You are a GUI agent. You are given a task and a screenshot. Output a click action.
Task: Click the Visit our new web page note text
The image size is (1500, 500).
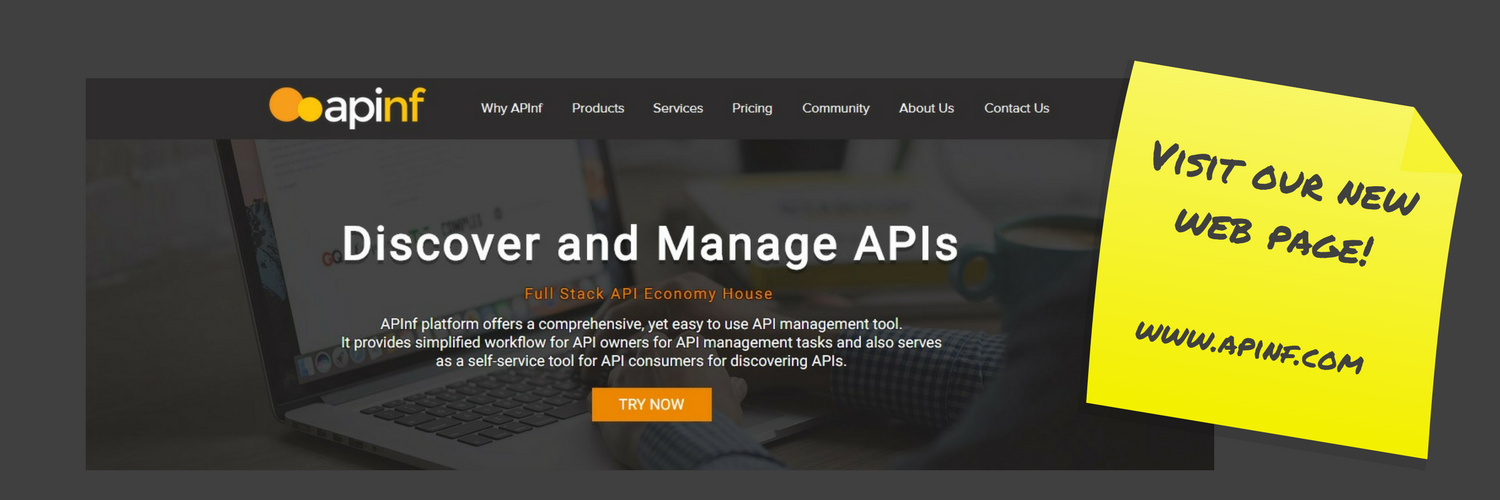[x=1285, y=203]
